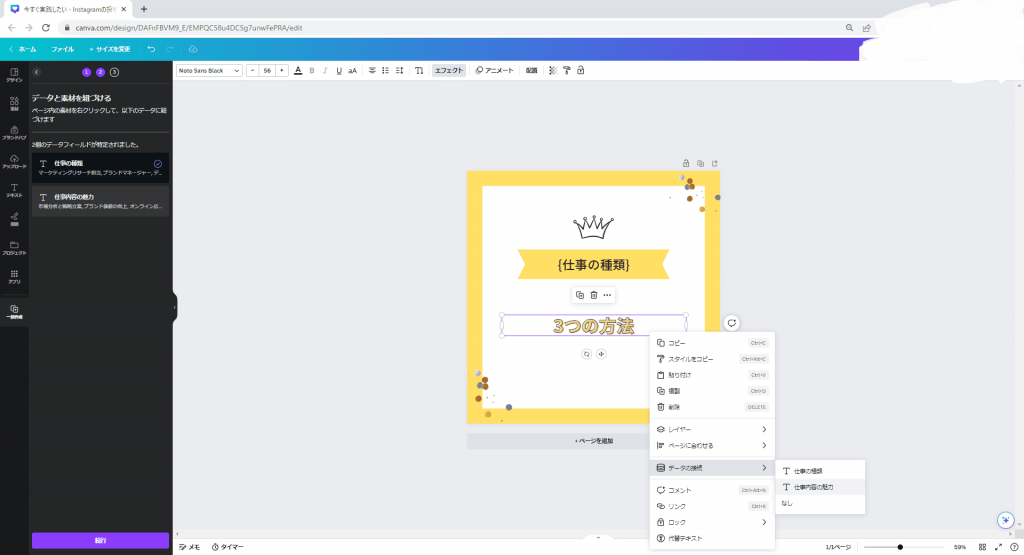The width and height of the screenshot is (1024, 555).
Task: Click the テキスト (Text) sidebar icon
Action: pyautogui.click(x=14, y=190)
